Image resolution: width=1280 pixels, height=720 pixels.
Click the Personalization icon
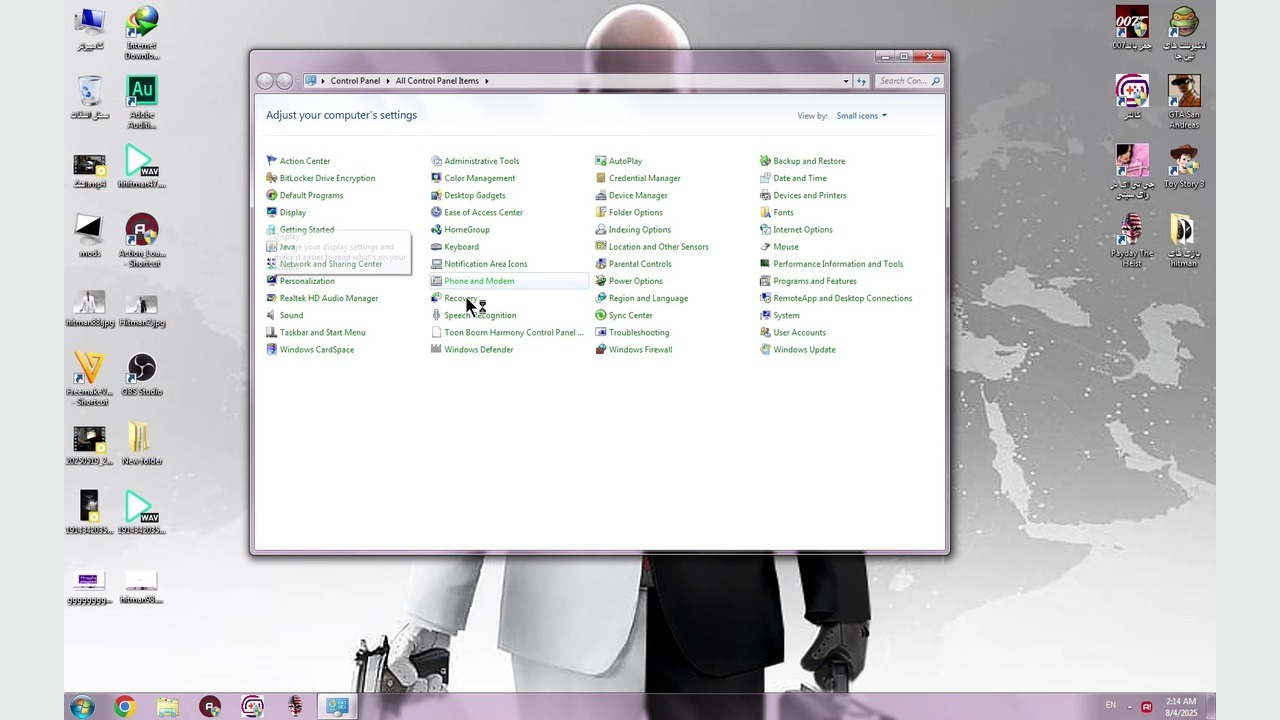(x=271, y=281)
